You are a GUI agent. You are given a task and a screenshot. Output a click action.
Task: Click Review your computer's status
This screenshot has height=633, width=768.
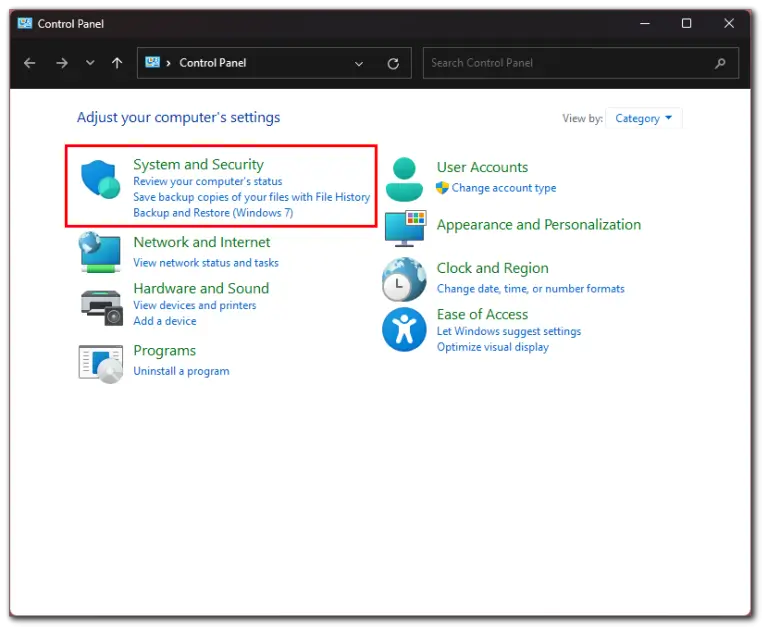[x=208, y=181]
